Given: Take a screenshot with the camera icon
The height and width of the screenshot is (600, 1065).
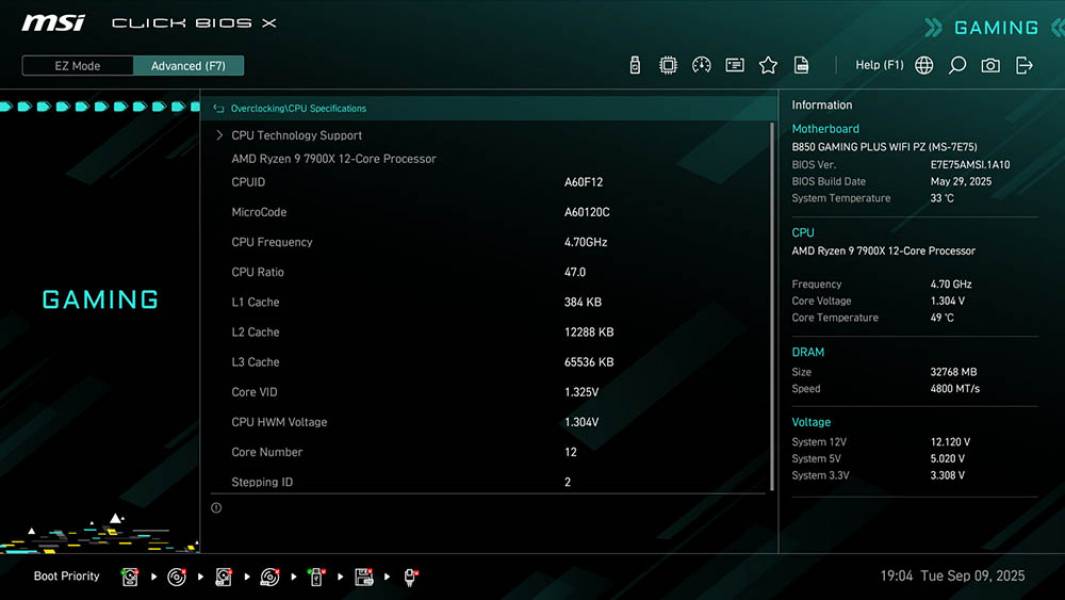Looking at the screenshot, I should 989,64.
